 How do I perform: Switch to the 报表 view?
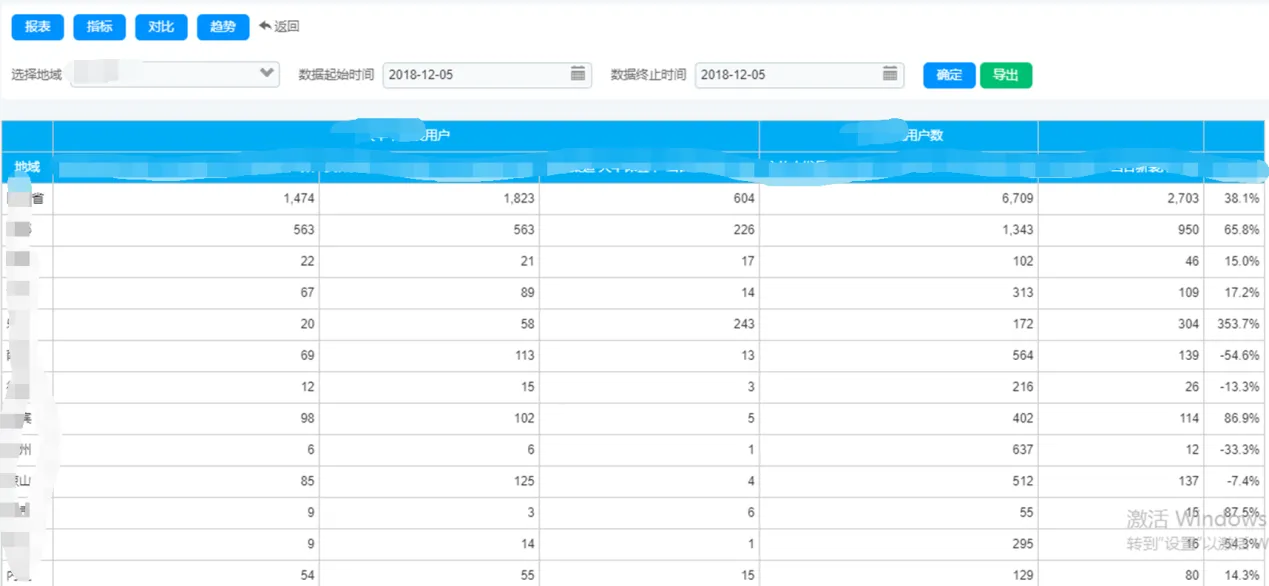pos(37,27)
